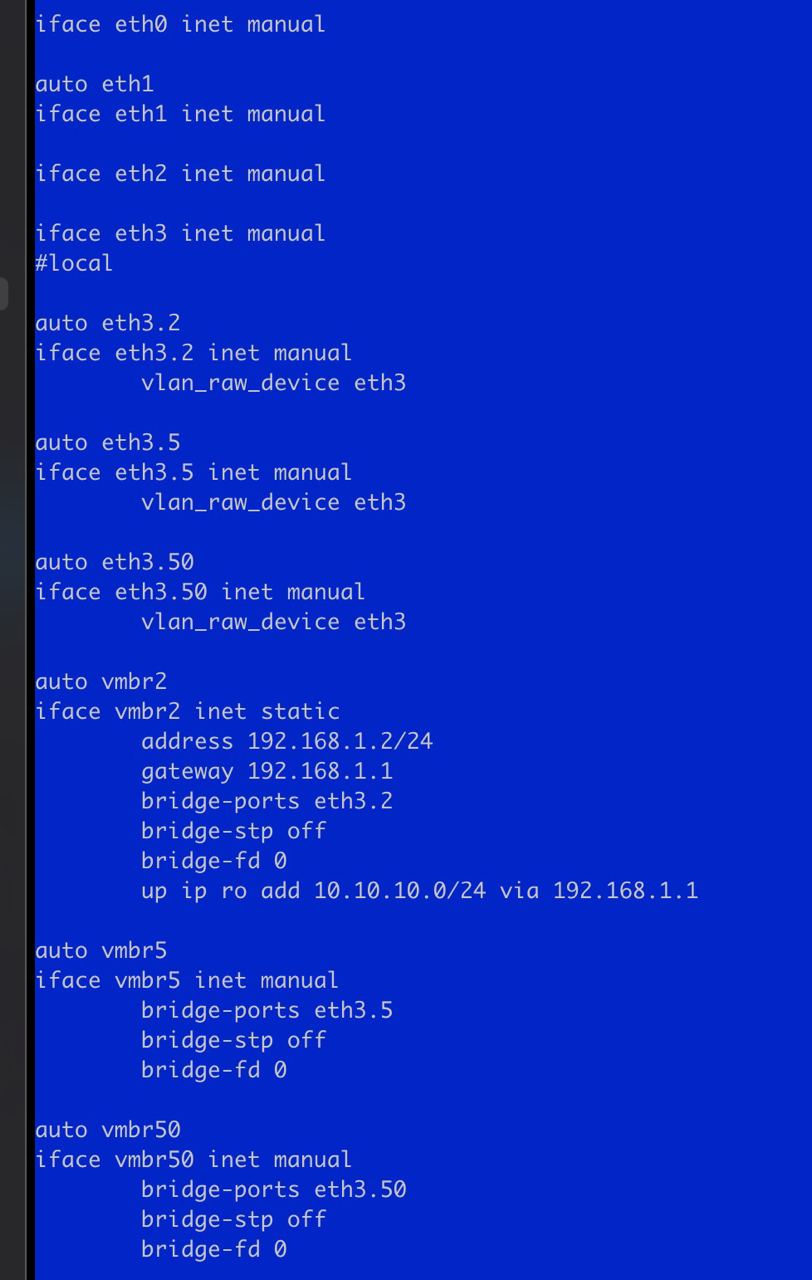This screenshot has height=1280, width=812.
Task: Click the 'iface eth3.2 inet manual' line
Action: (193, 353)
